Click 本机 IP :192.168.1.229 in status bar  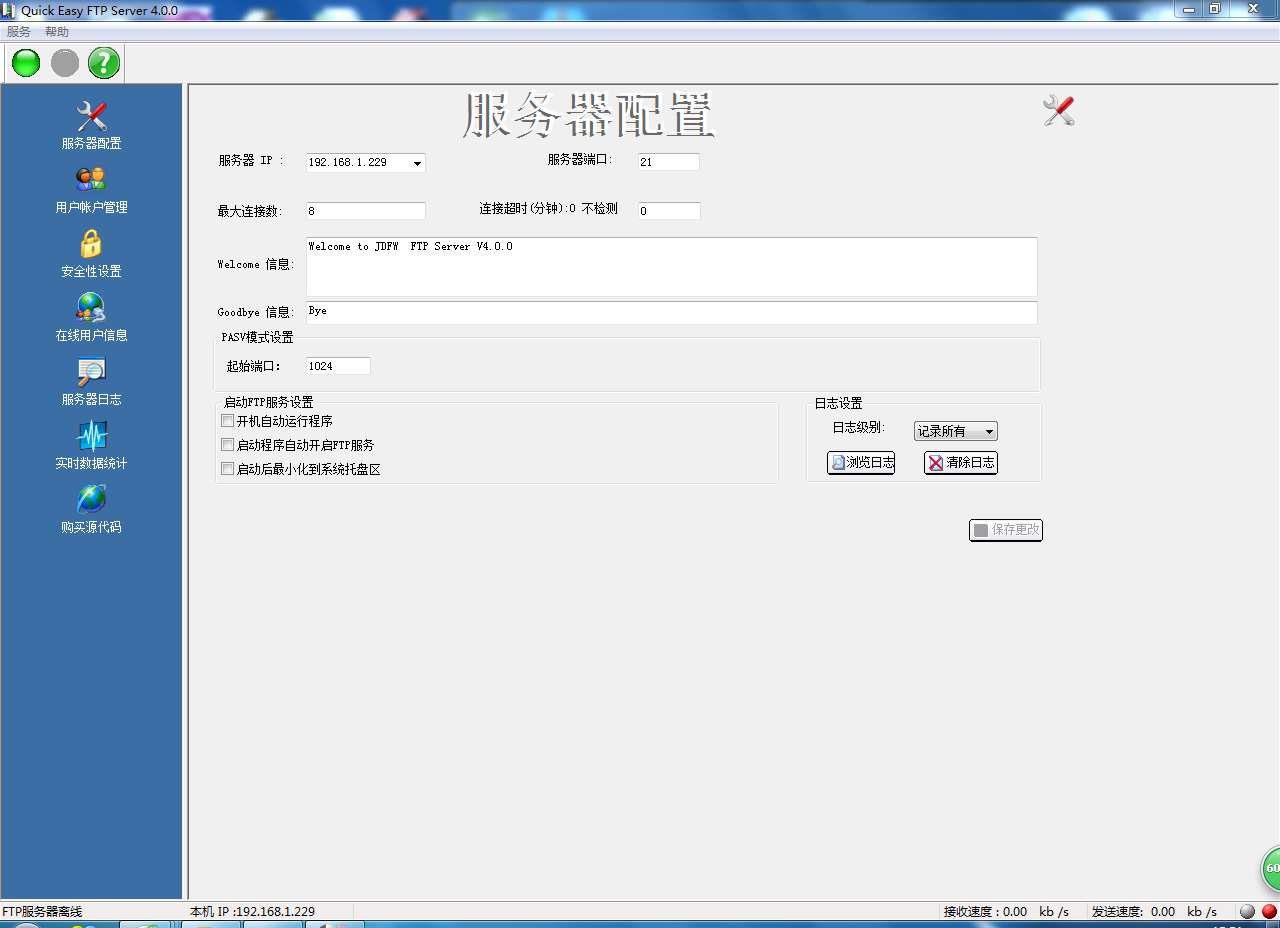click(x=253, y=912)
